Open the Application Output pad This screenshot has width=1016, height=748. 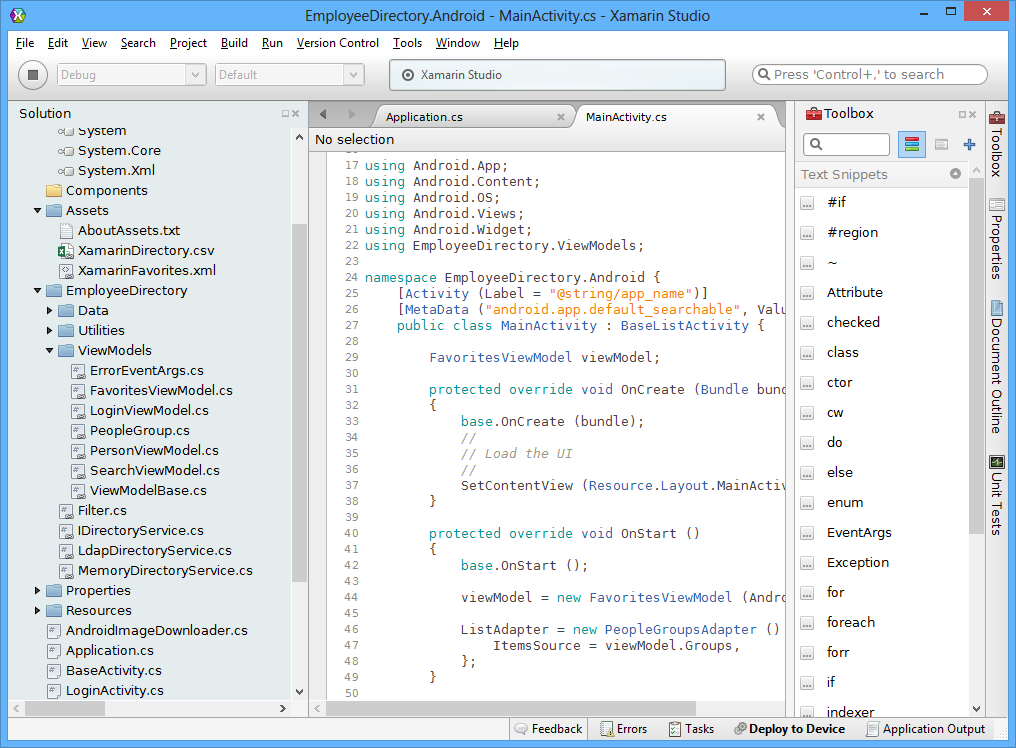926,729
